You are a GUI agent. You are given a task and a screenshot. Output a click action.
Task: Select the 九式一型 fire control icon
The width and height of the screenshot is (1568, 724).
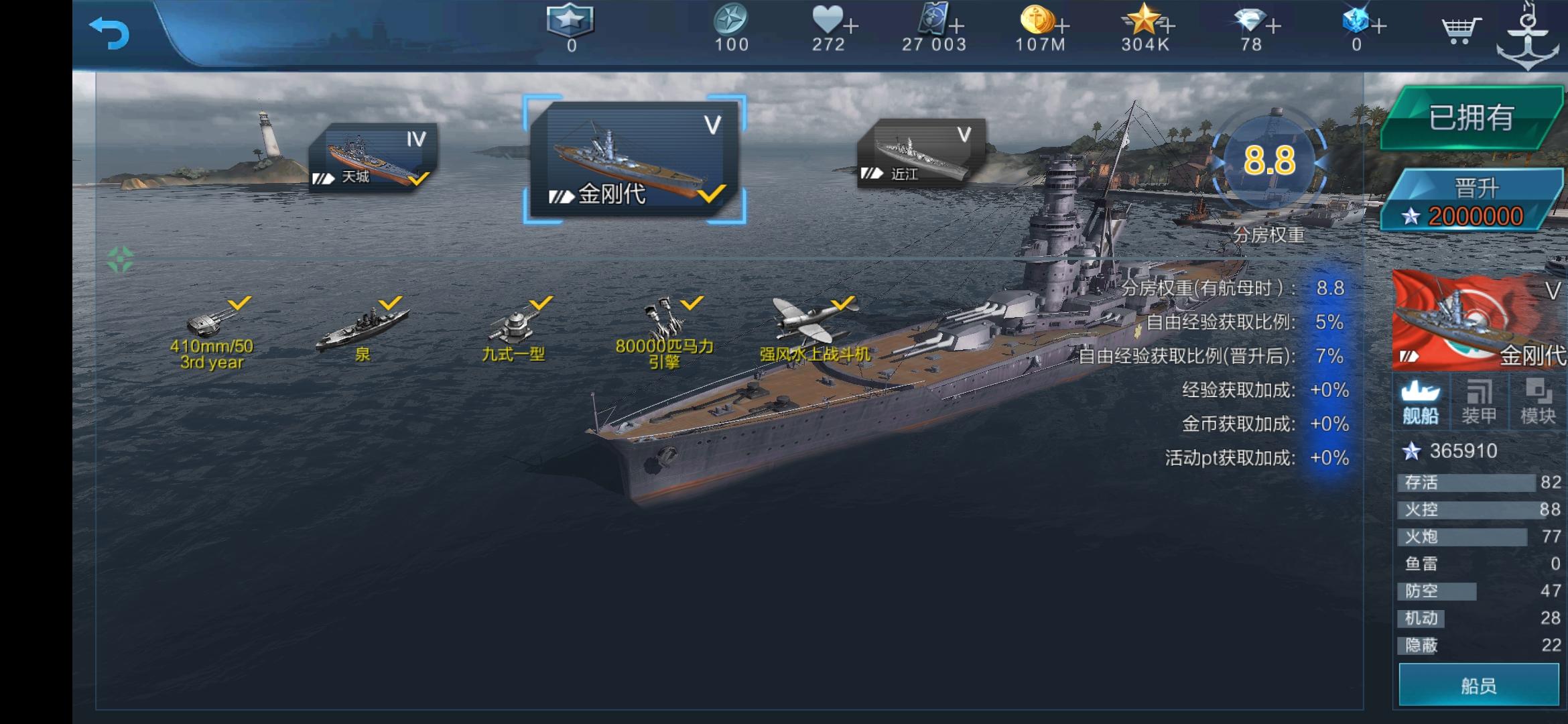(513, 330)
